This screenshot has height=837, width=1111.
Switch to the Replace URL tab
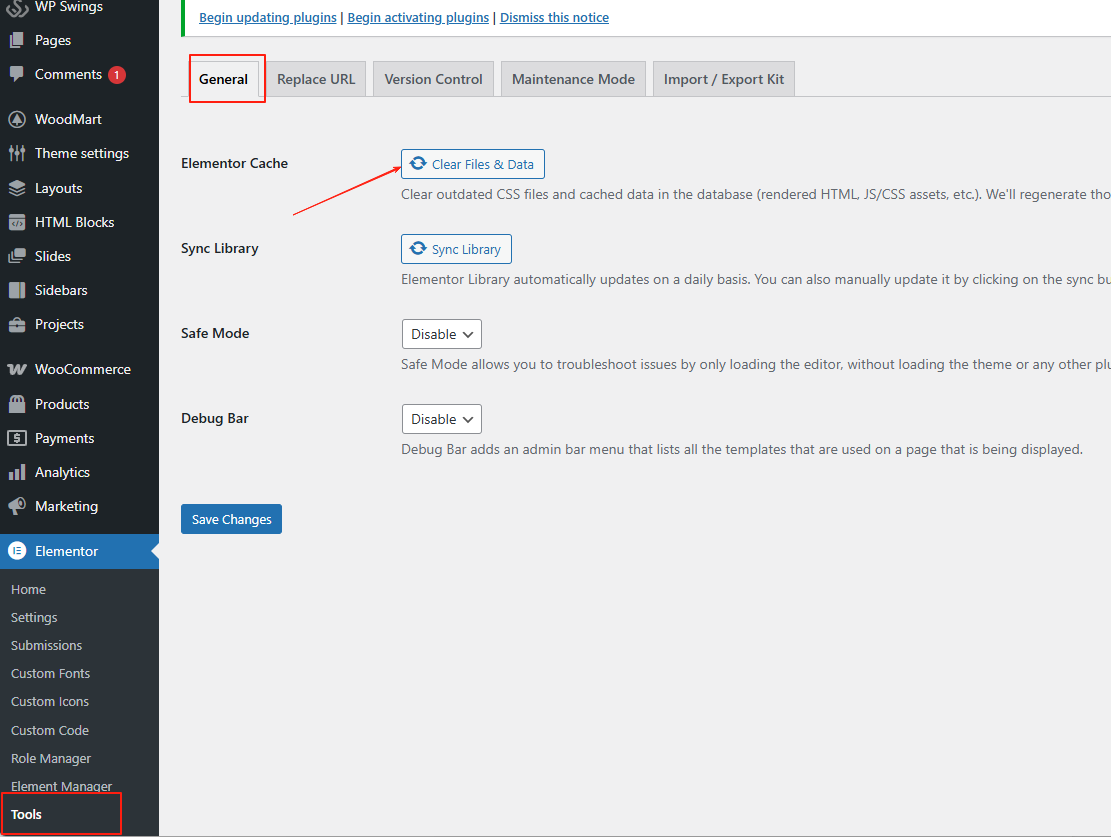[x=316, y=79]
